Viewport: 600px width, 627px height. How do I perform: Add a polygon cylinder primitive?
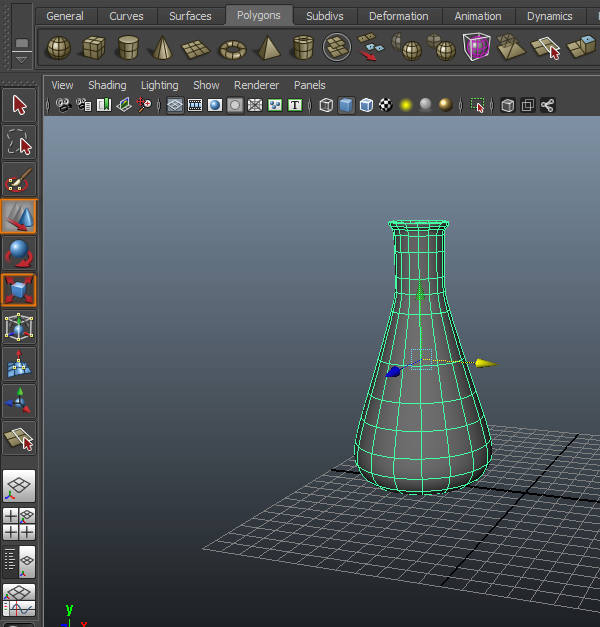click(128, 48)
